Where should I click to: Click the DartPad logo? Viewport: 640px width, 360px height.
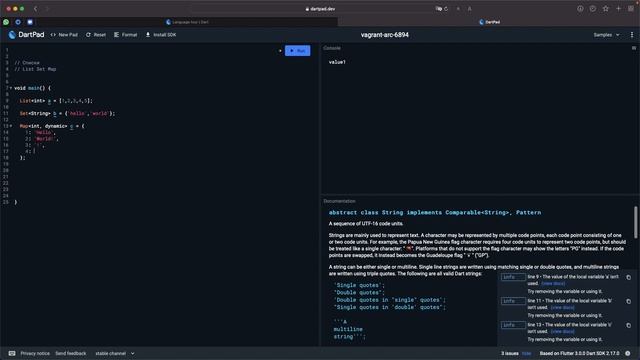click(x=26, y=35)
